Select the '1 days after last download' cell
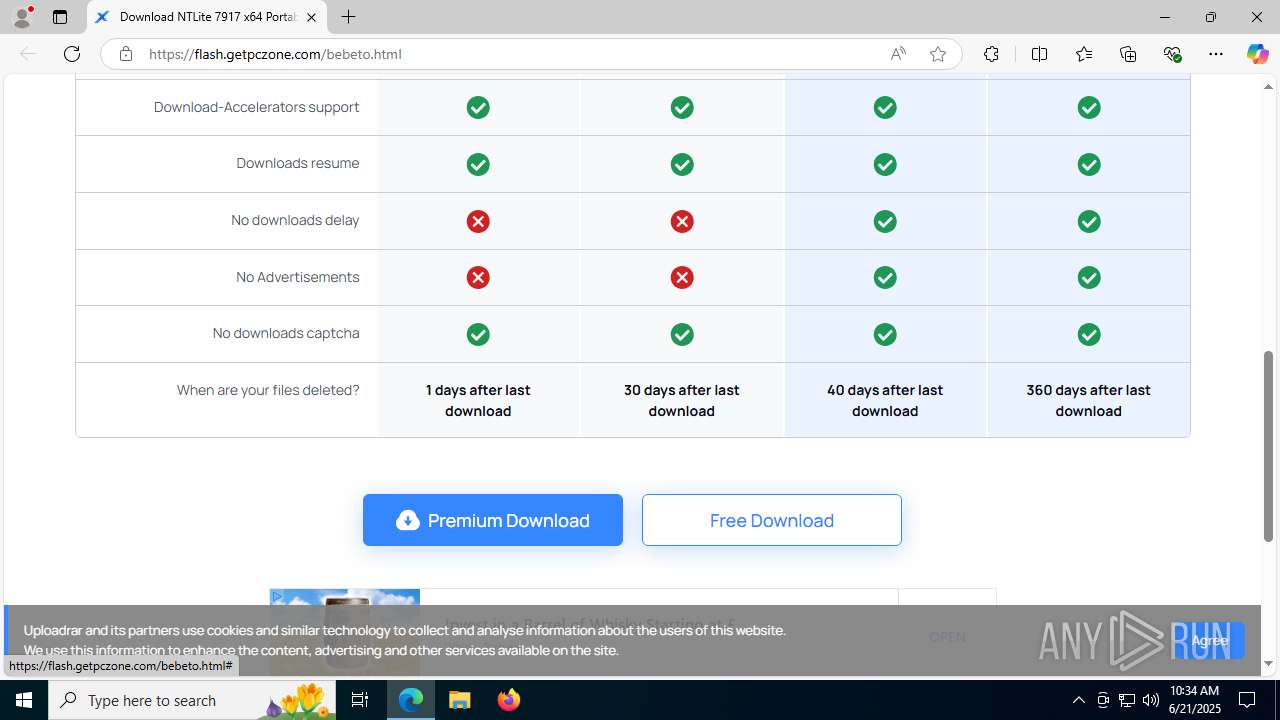The image size is (1280, 720). click(478, 400)
